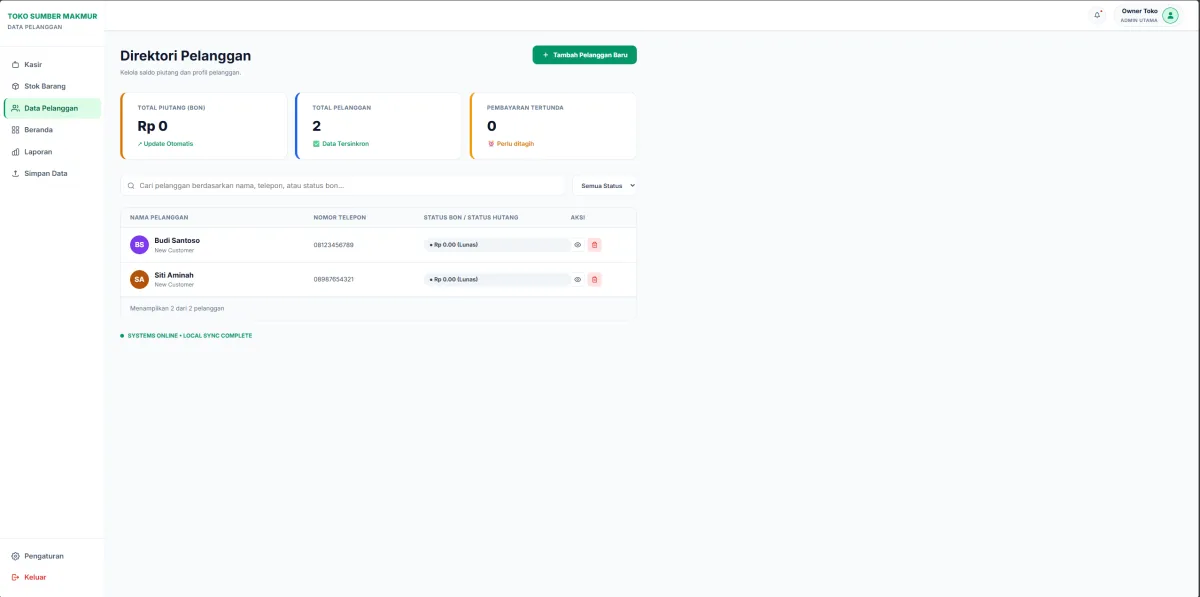
Task: Click phone number 08123456789
Action: pos(333,245)
